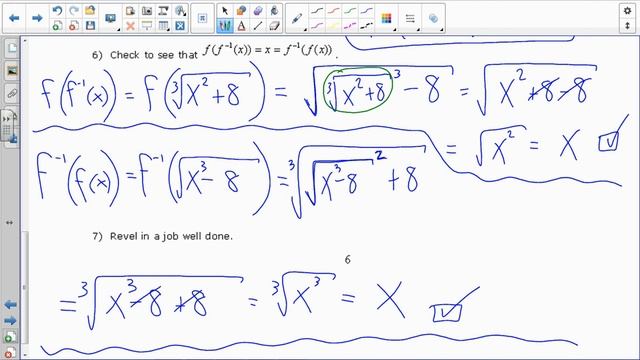Open the pen type dropdown
The height and width of the screenshot is (360, 640).
(298, 19)
